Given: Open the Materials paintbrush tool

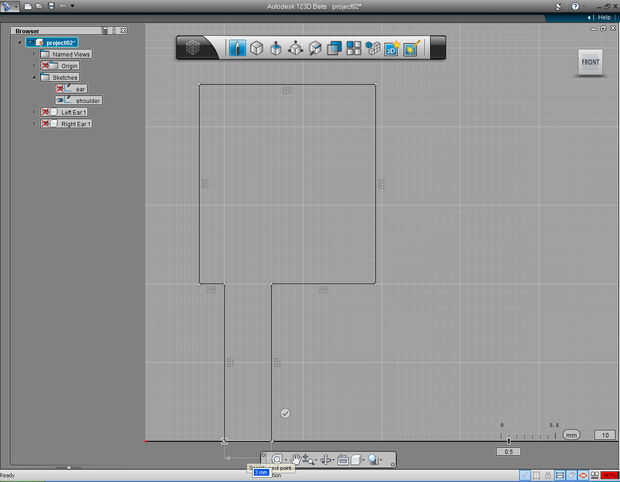Looking at the screenshot, I should pyautogui.click(x=412, y=48).
